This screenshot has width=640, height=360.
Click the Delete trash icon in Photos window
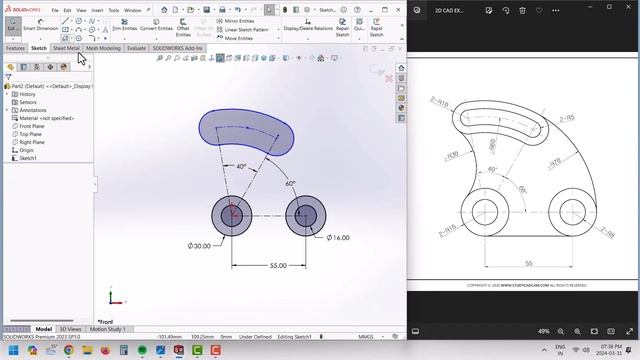522,11
